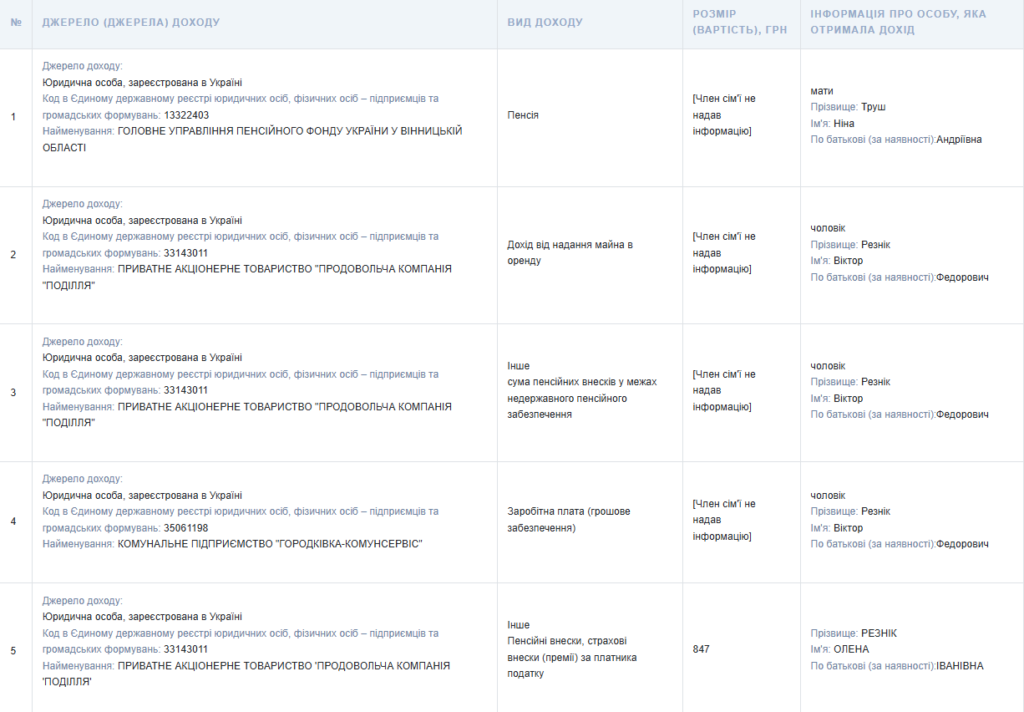Click the мати relation label
Viewport: 1024px width, 712px height.
pos(822,91)
